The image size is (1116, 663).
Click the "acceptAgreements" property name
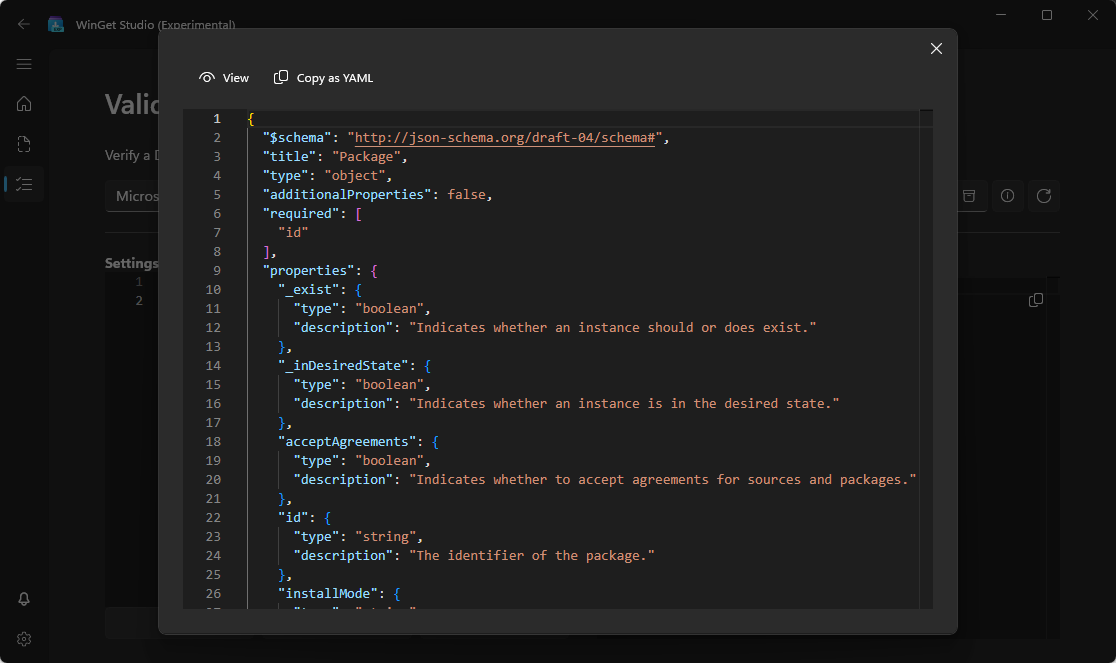(347, 442)
